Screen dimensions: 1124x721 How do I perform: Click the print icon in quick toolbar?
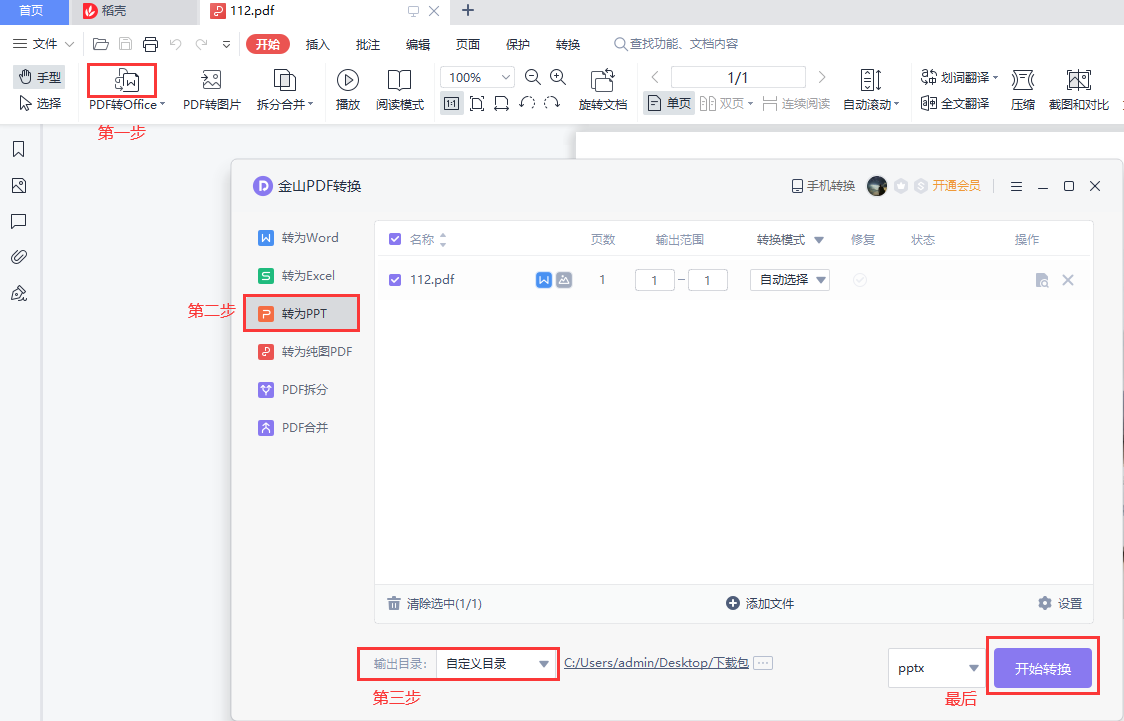[151, 44]
